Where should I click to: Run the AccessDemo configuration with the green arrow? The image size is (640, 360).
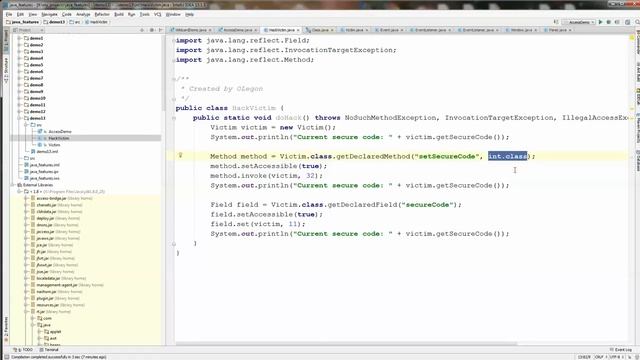tap(600, 22)
